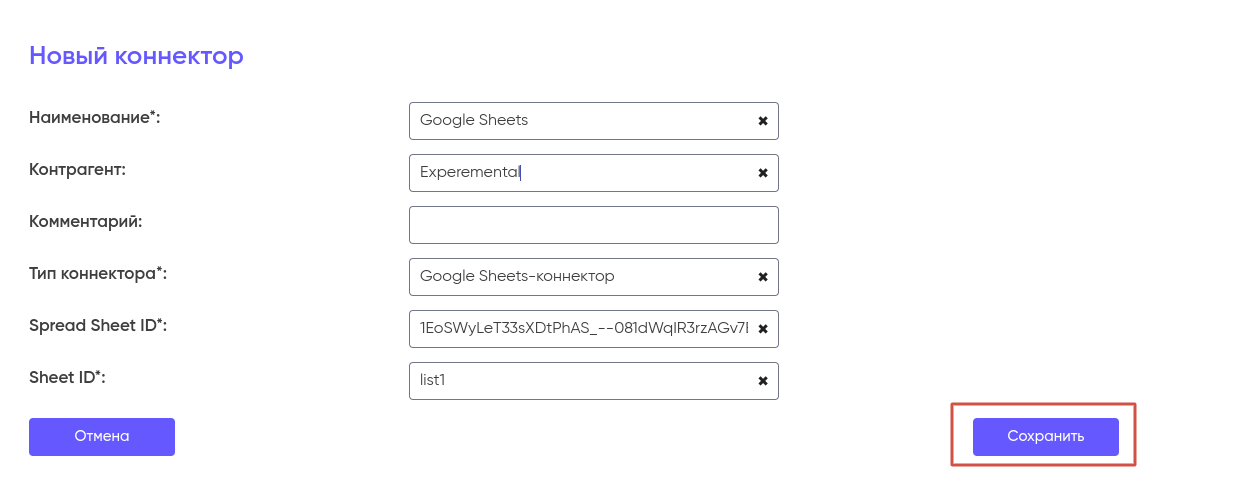Click the Сохранить button
Screen dimensions: 1246x494
pos(1045,437)
